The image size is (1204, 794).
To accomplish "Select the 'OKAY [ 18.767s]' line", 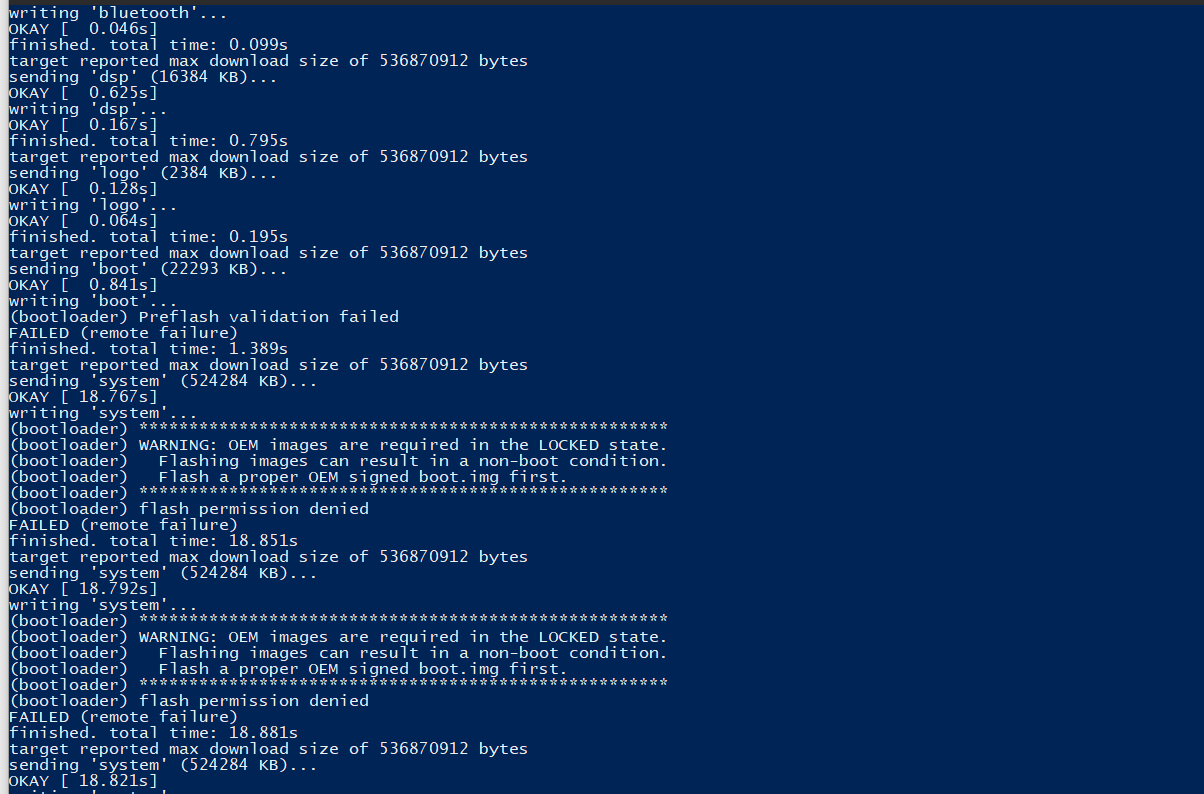I will coord(84,397).
